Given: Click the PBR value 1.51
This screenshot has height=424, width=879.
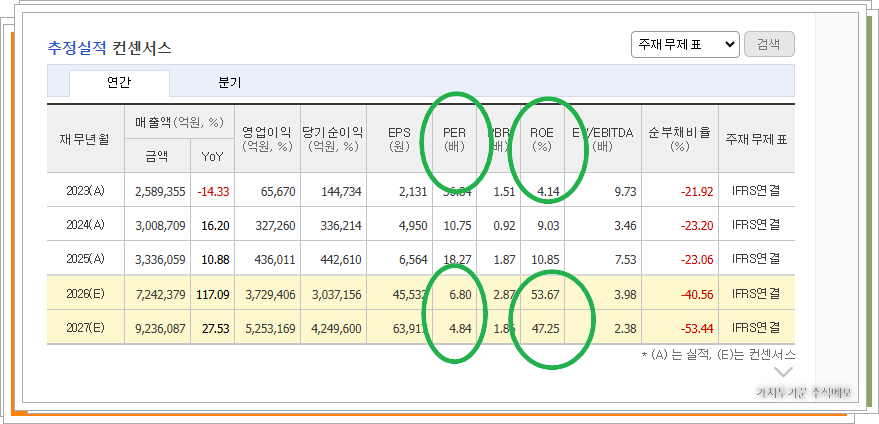Looking at the screenshot, I should 505,192.
